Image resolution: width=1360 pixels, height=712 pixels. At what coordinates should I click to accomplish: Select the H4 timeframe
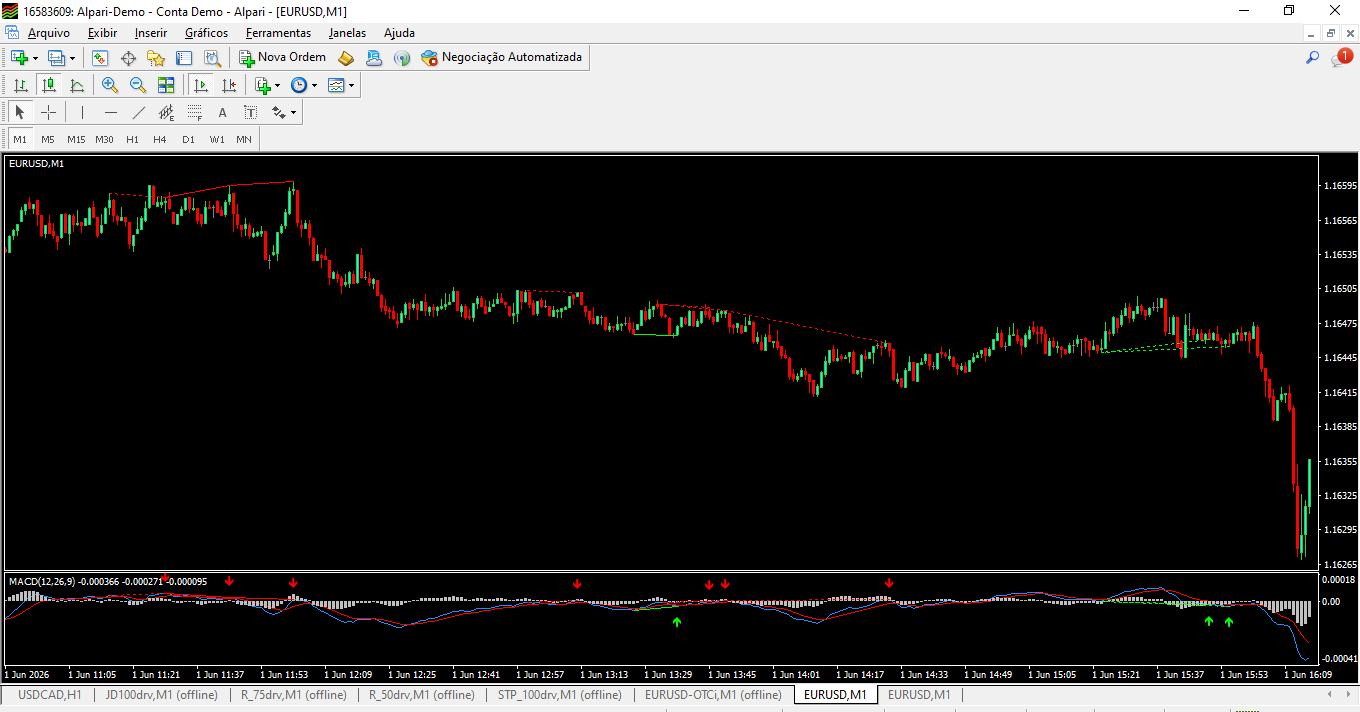click(160, 139)
